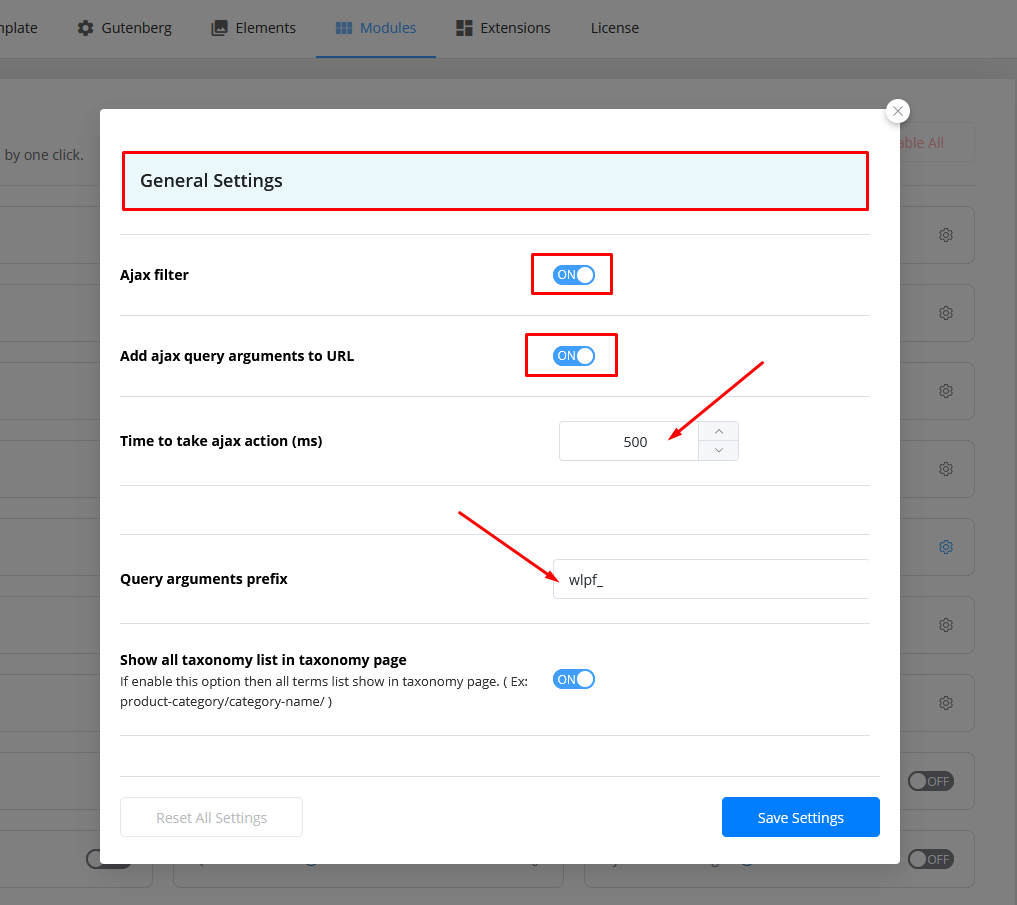Focus the Time to take ajax action field
Screen dimensions: 1017x905
[628, 441]
